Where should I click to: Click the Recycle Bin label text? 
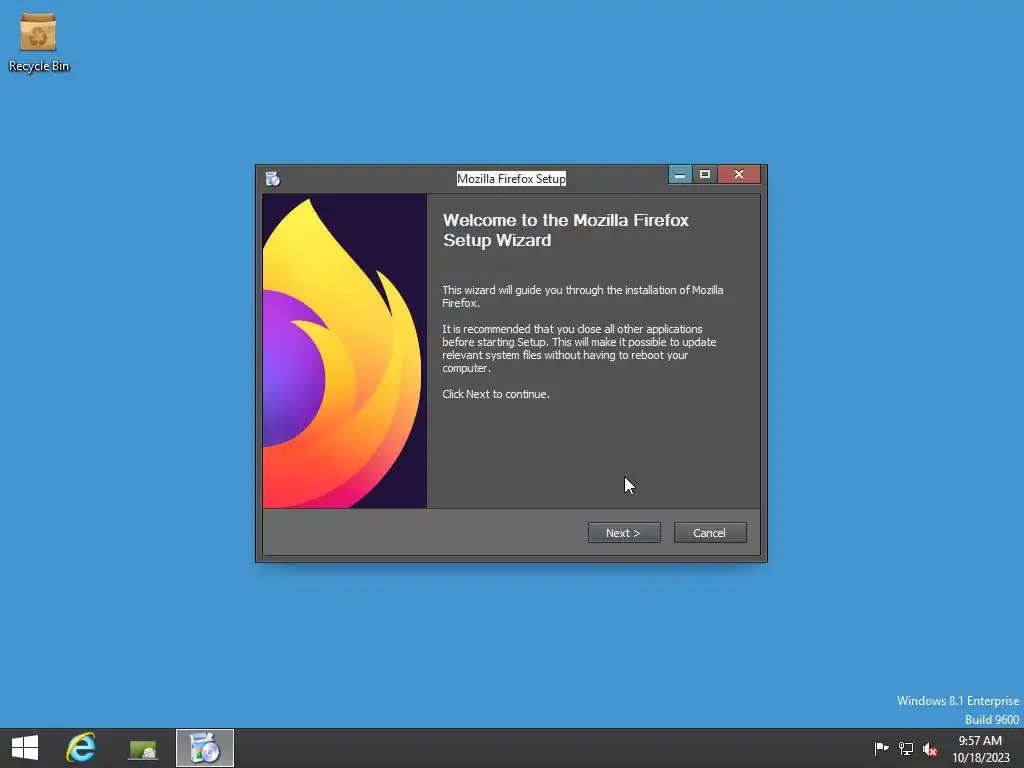(39, 66)
